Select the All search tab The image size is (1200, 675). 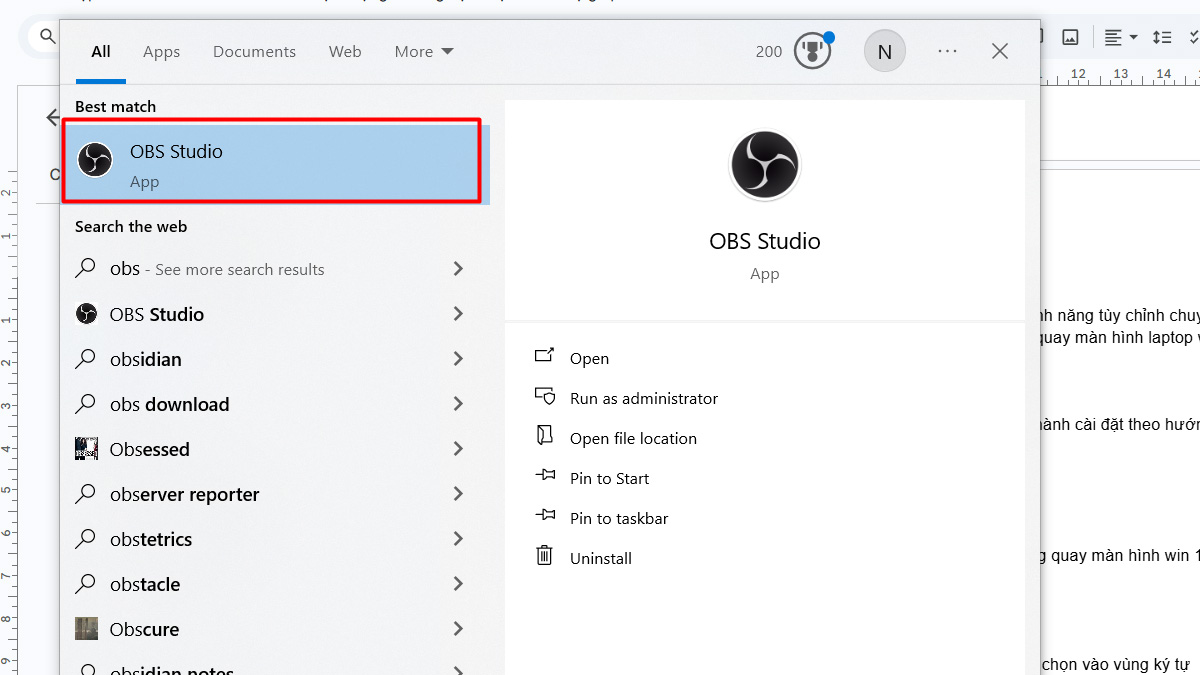tap(101, 51)
